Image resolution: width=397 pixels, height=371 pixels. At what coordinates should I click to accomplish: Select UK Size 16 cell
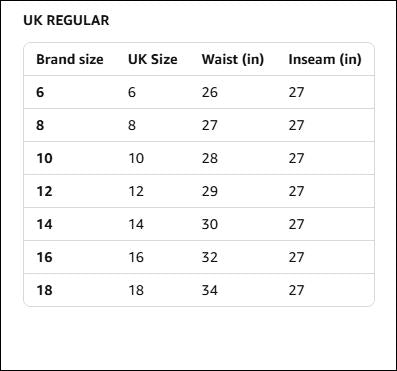tap(136, 257)
